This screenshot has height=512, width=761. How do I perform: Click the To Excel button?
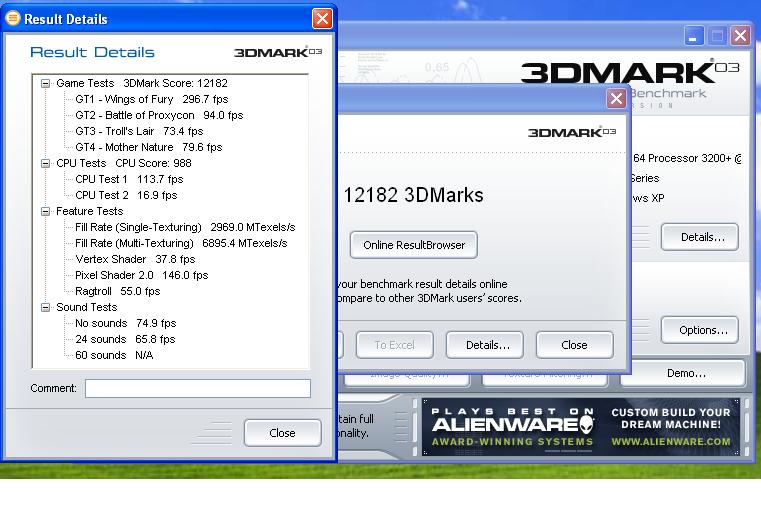click(395, 345)
